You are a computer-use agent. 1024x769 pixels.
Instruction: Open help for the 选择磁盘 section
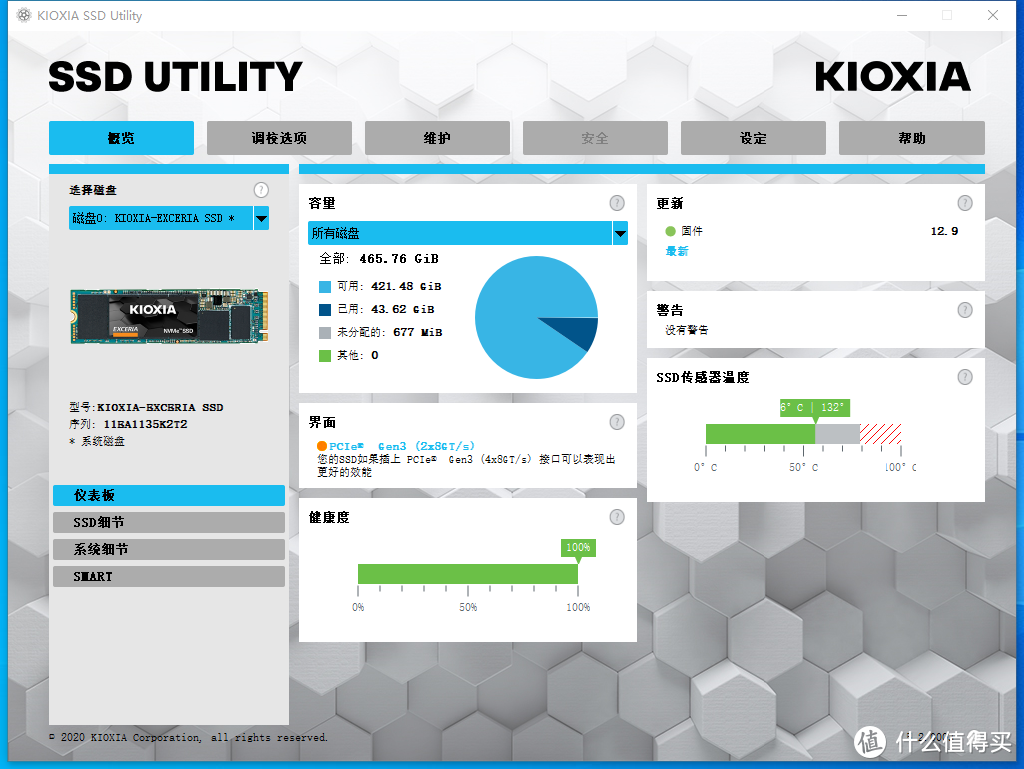261,189
